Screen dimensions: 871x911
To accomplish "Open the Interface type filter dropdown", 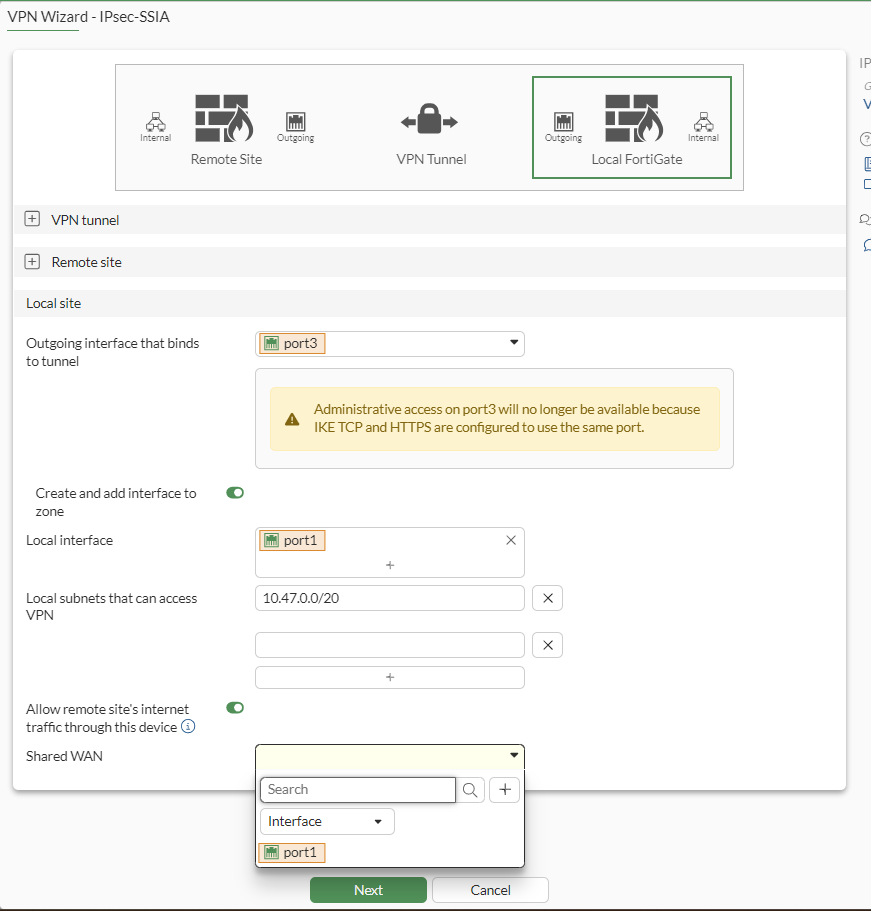I will pyautogui.click(x=327, y=822).
